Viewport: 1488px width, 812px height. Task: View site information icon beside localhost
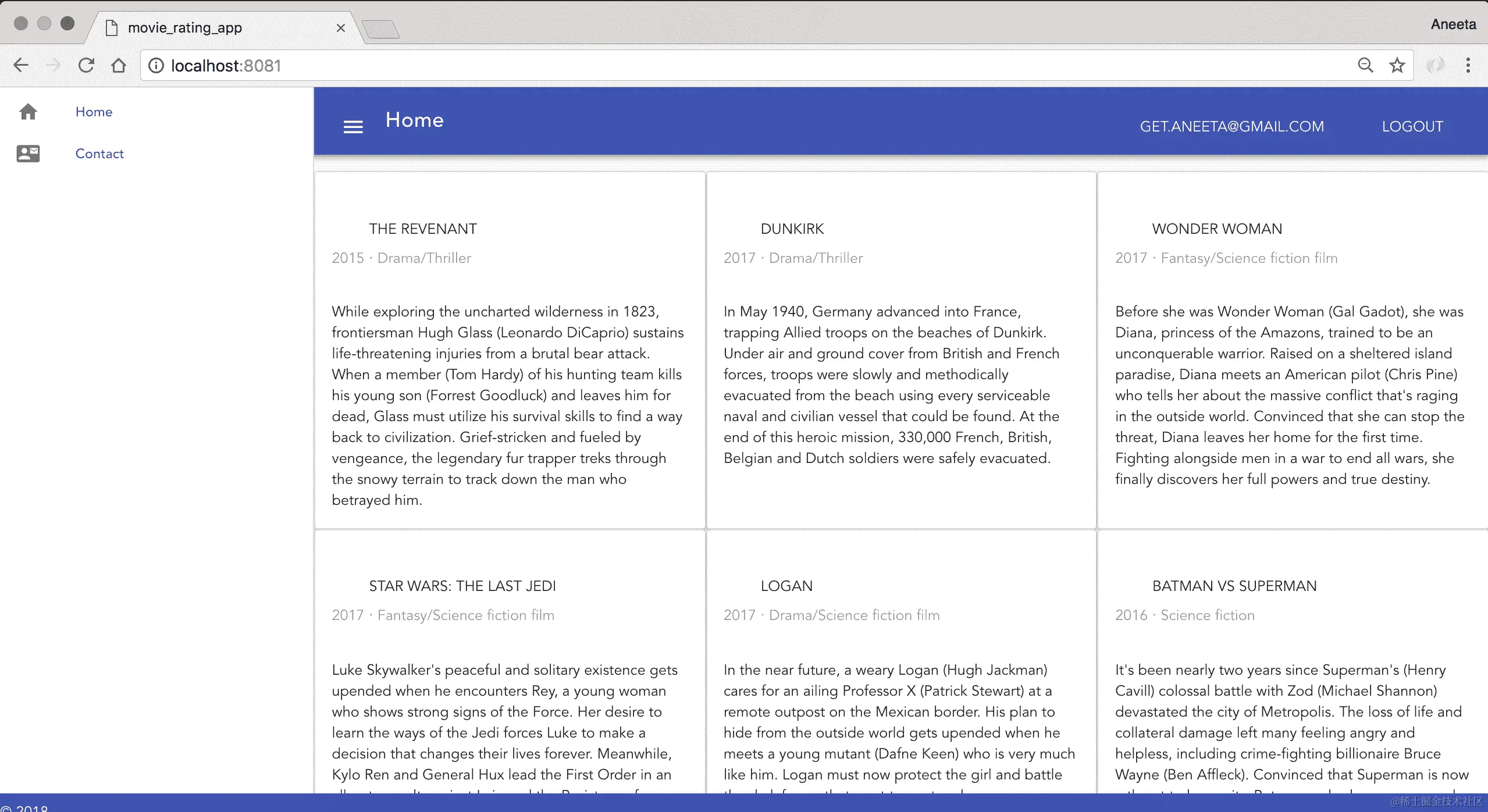156,66
